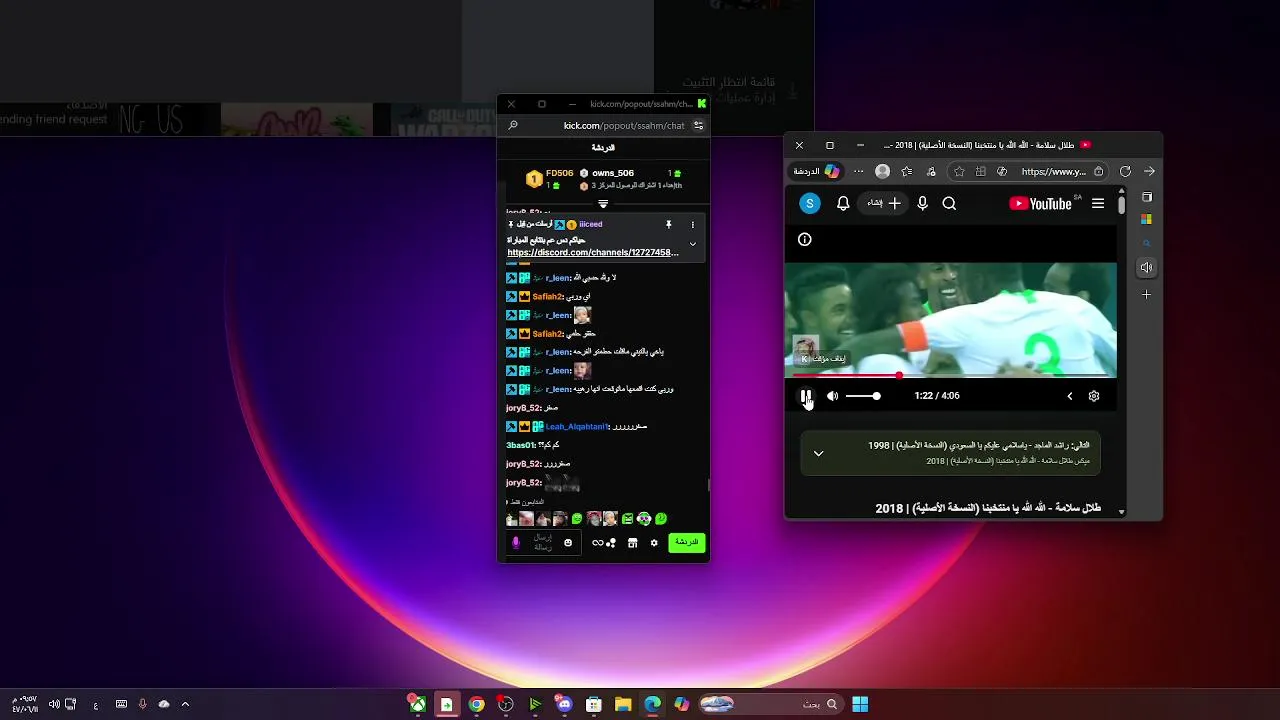Seek on the red video progress bar

951,376
